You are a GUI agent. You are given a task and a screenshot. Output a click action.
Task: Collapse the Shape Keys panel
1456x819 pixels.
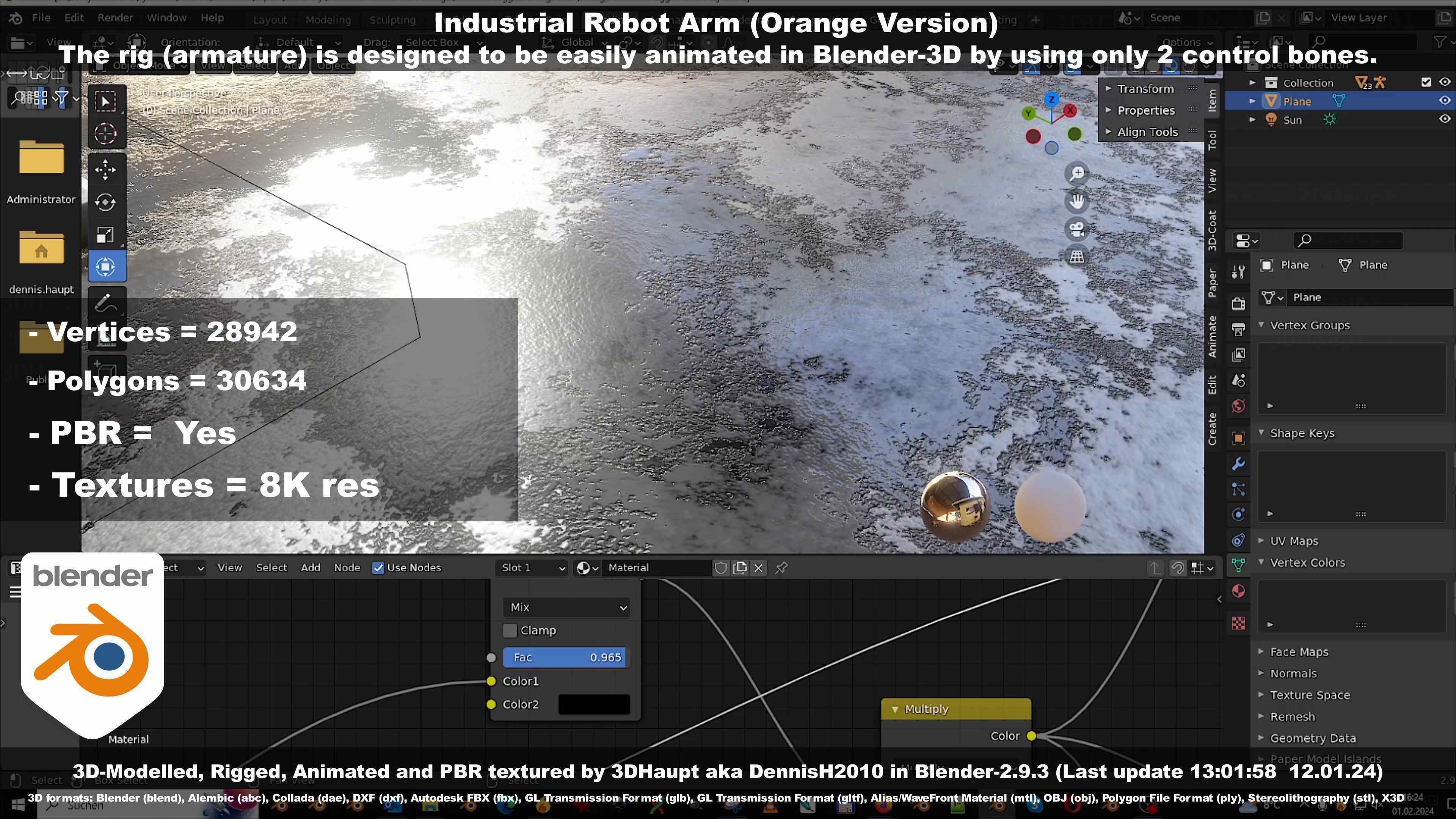point(1261,433)
